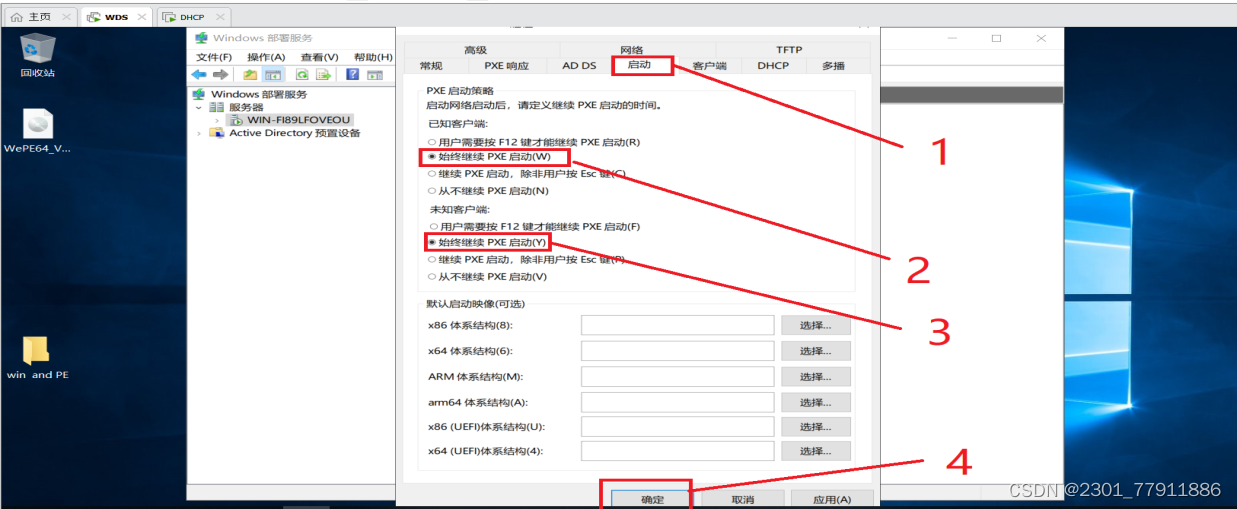Click 选择 for x86 体系结构
This screenshot has width=1237, height=509.
click(816, 326)
